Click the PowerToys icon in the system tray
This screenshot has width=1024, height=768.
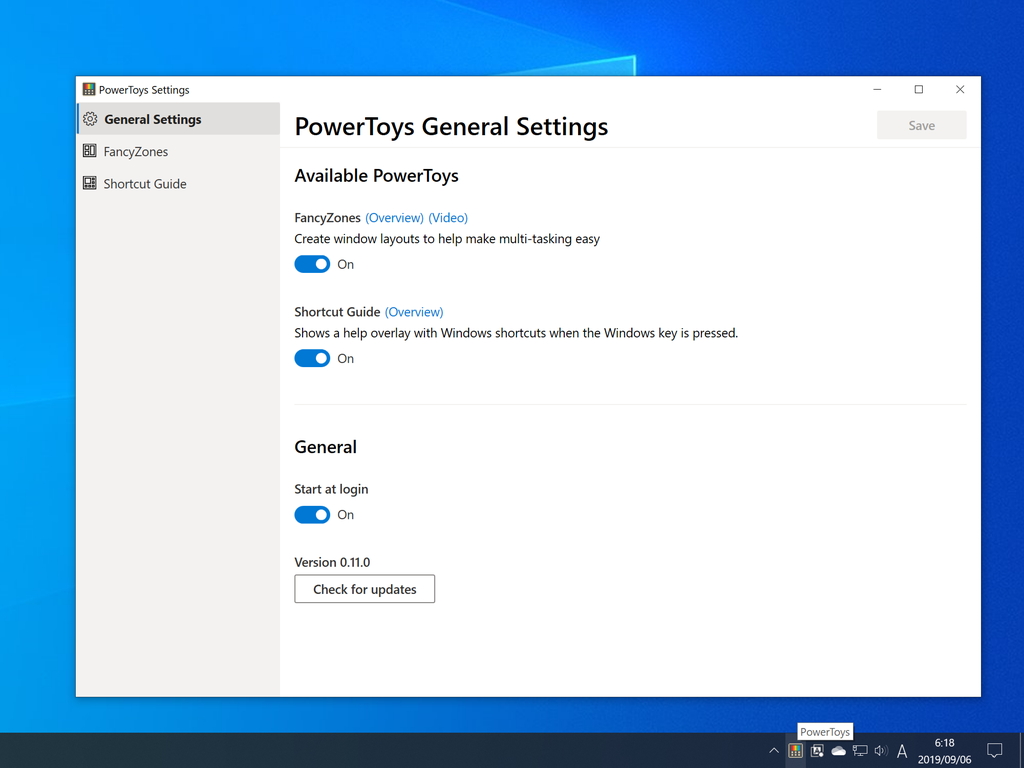[x=794, y=751]
